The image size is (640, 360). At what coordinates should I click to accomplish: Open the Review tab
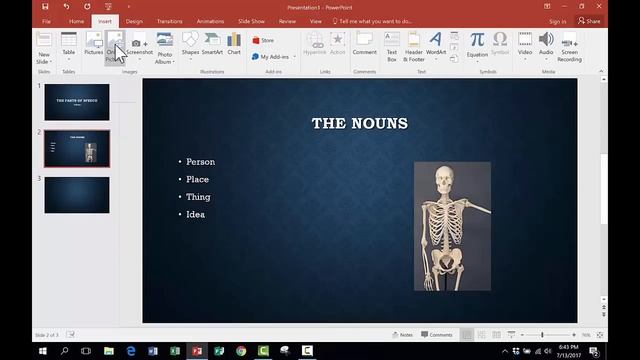(x=287, y=21)
